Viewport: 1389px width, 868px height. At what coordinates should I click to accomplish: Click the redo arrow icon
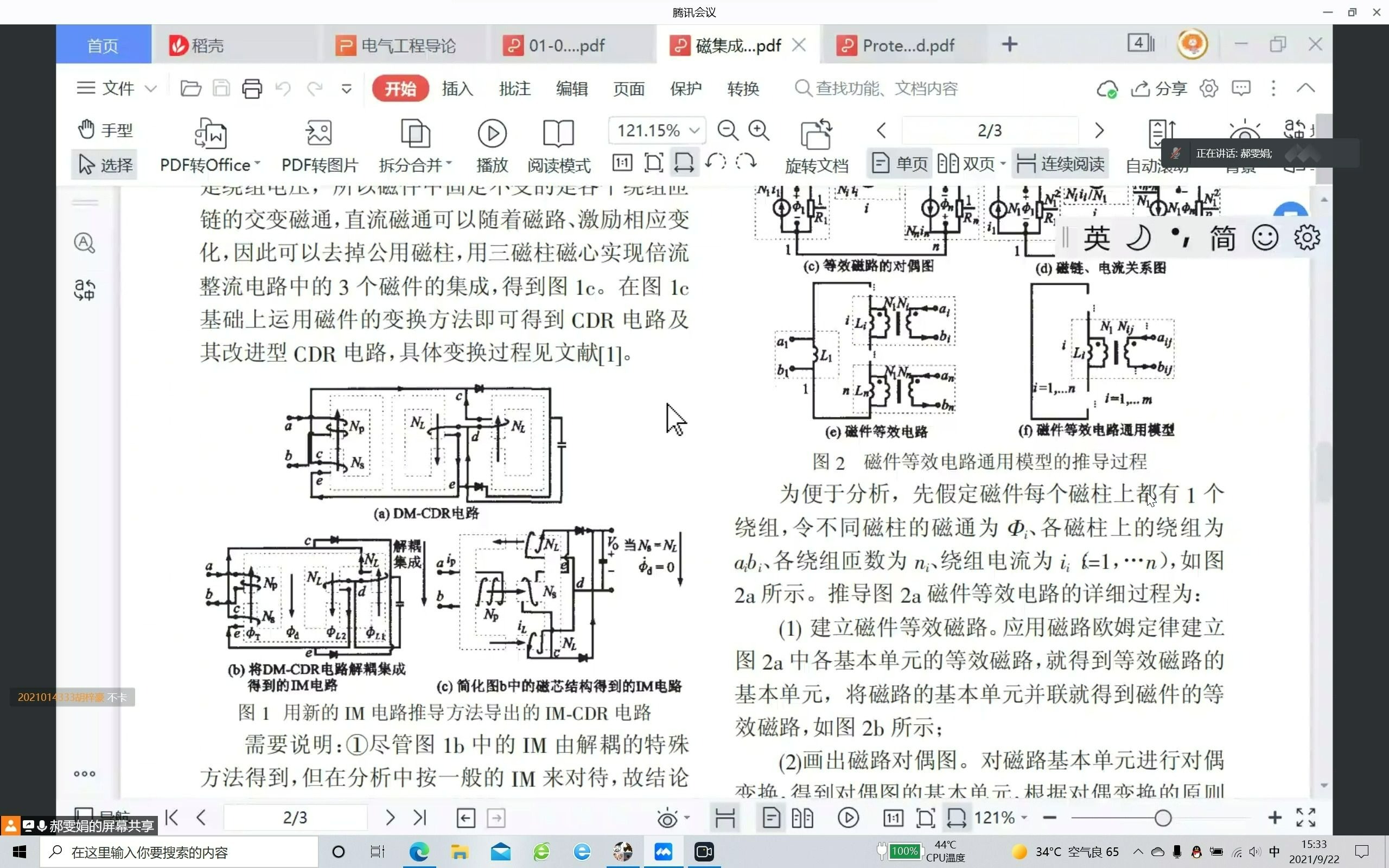[x=315, y=88]
